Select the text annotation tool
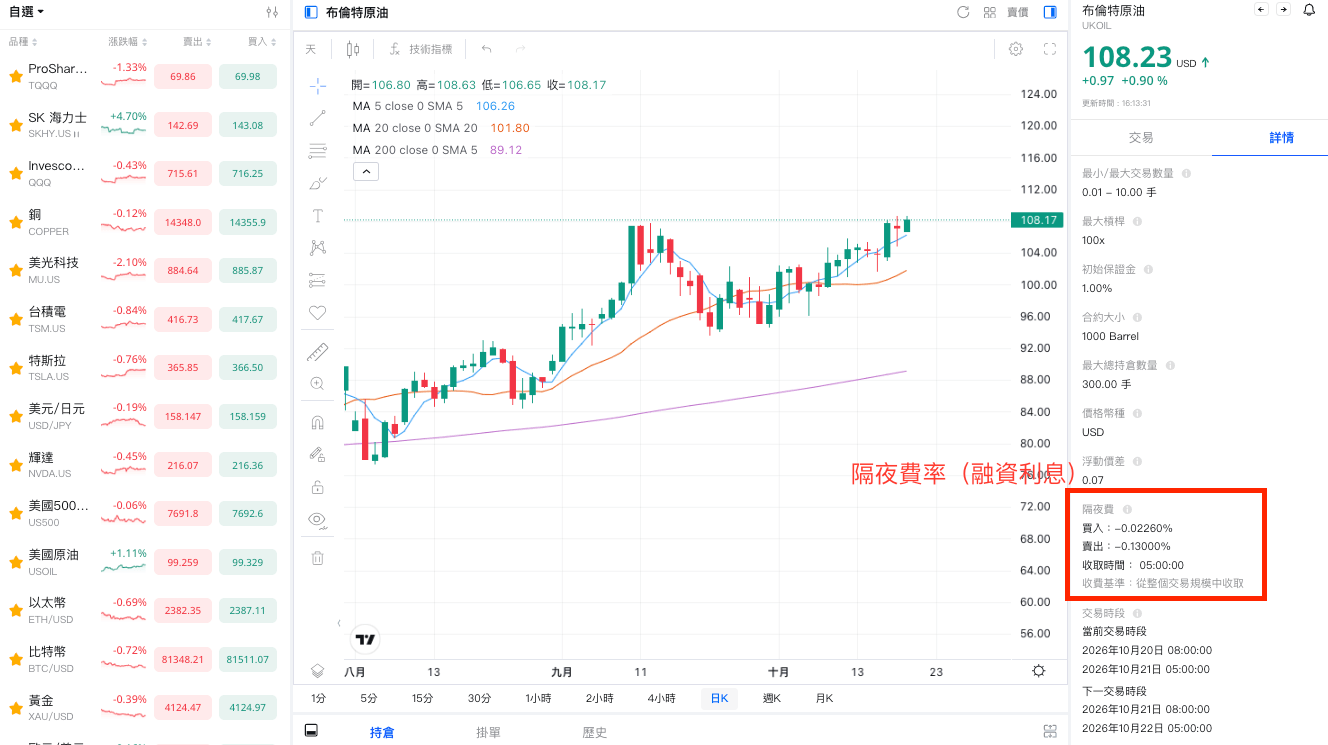Image resolution: width=1328 pixels, height=745 pixels. [x=318, y=215]
